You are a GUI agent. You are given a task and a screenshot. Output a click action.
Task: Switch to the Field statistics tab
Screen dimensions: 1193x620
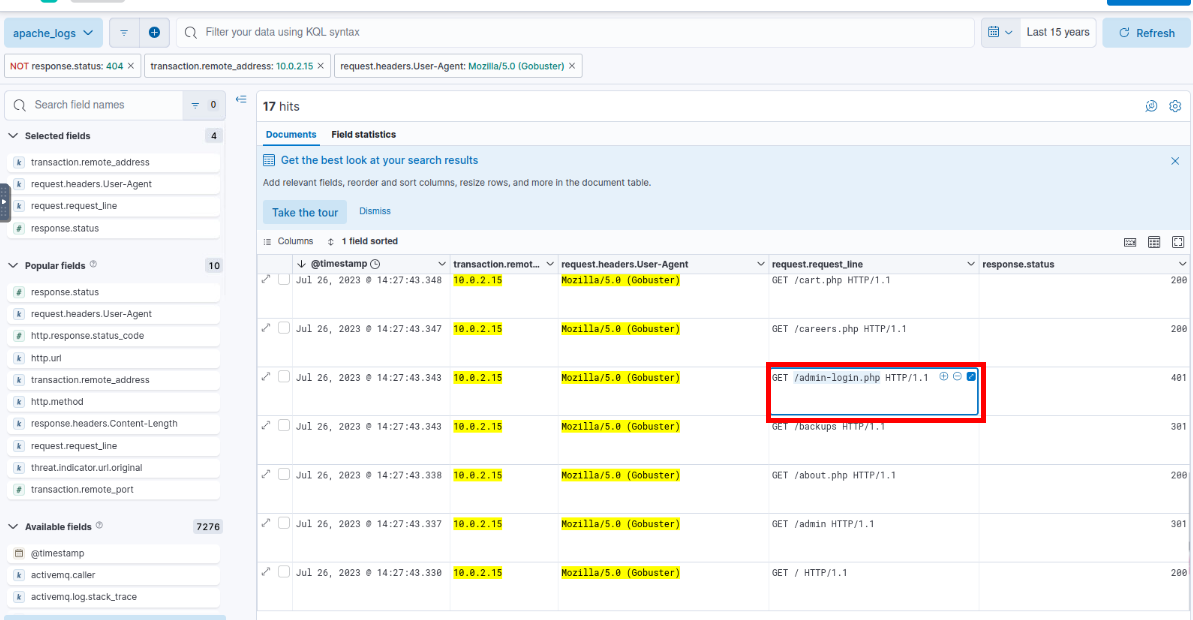pos(363,134)
